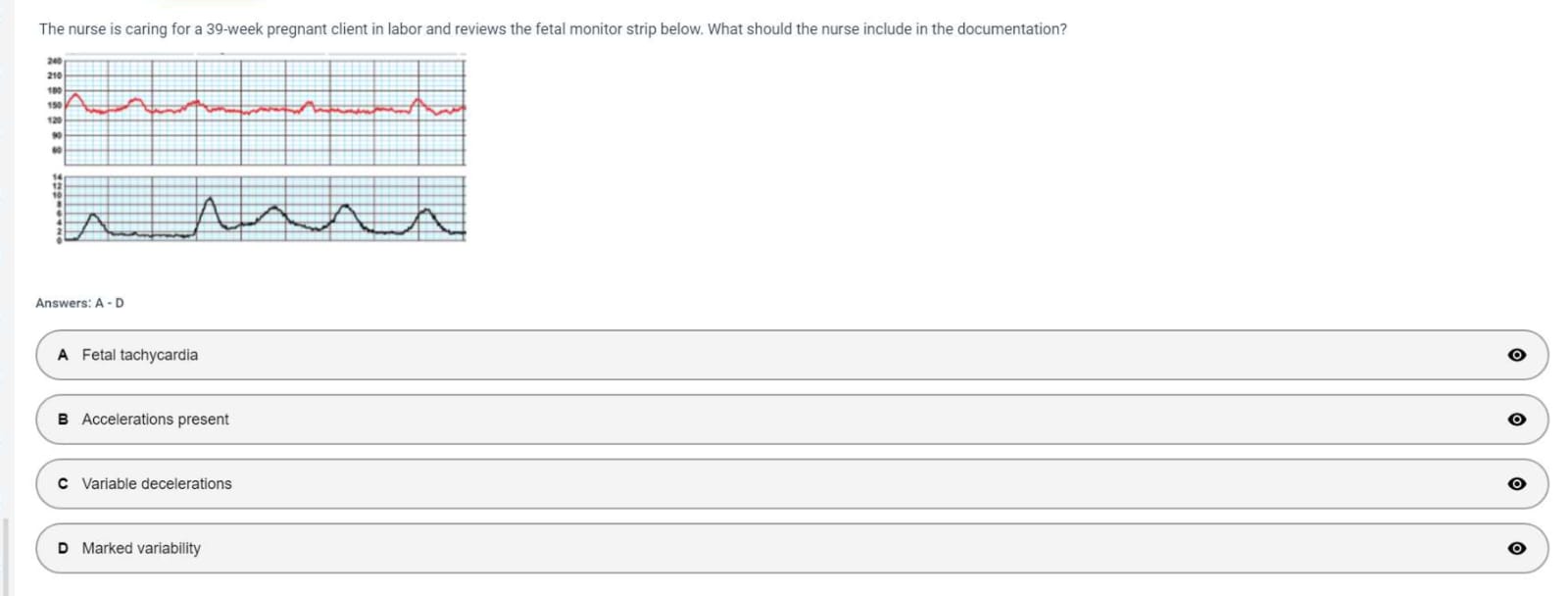Choose the 'Accelerations present' answer text
The width and height of the screenshot is (1568, 596).
pyautogui.click(x=155, y=420)
